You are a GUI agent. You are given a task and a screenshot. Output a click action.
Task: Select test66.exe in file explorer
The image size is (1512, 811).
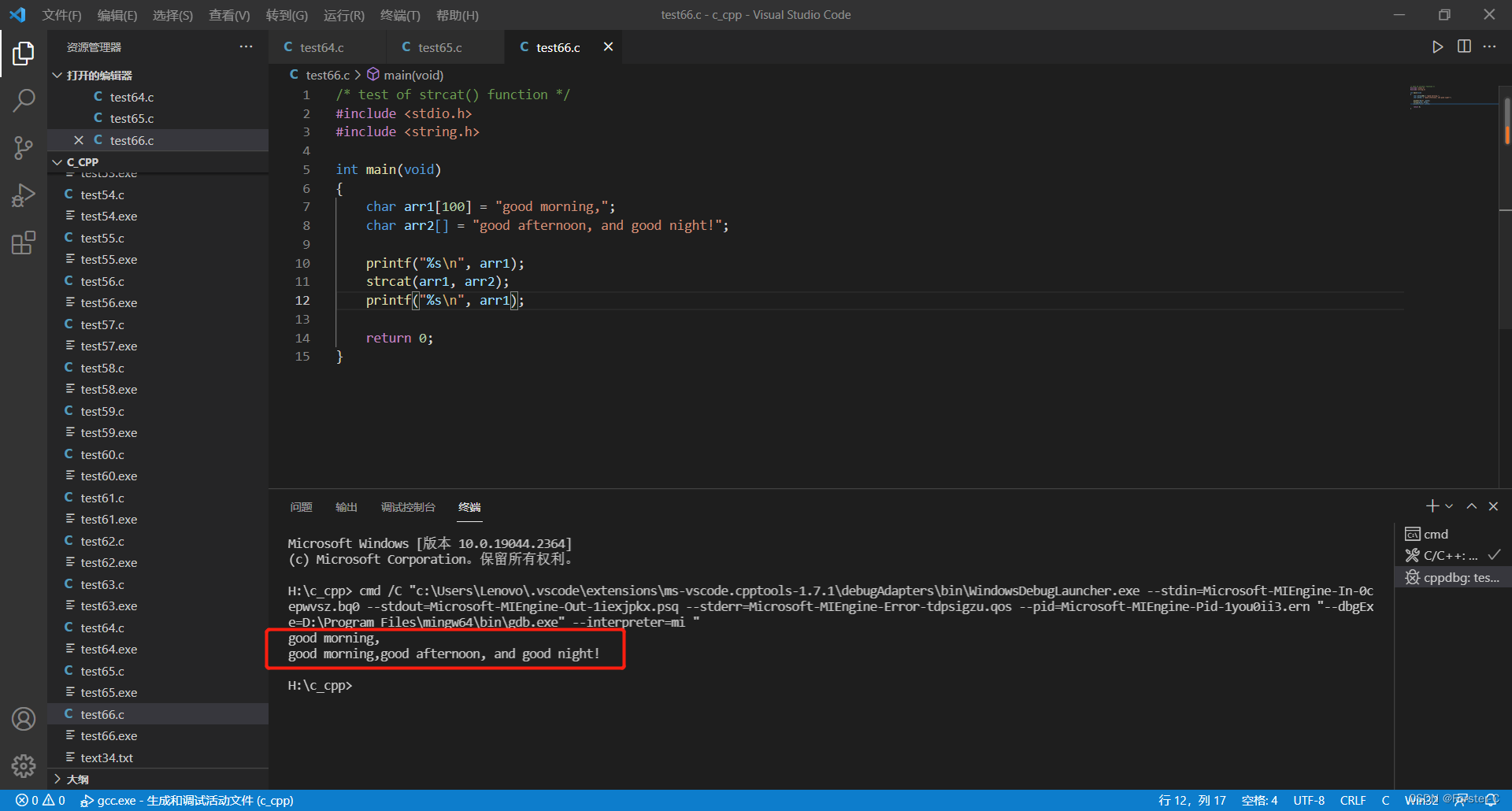(157, 736)
